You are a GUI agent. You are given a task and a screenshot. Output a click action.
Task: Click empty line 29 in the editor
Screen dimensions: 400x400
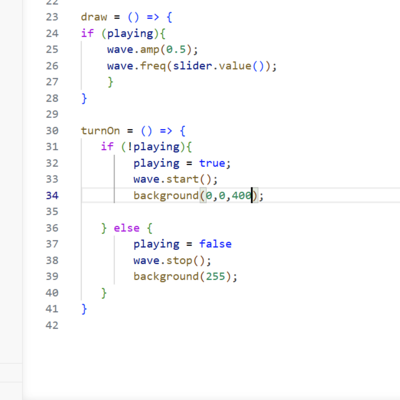pyautogui.click(x=240, y=114)
